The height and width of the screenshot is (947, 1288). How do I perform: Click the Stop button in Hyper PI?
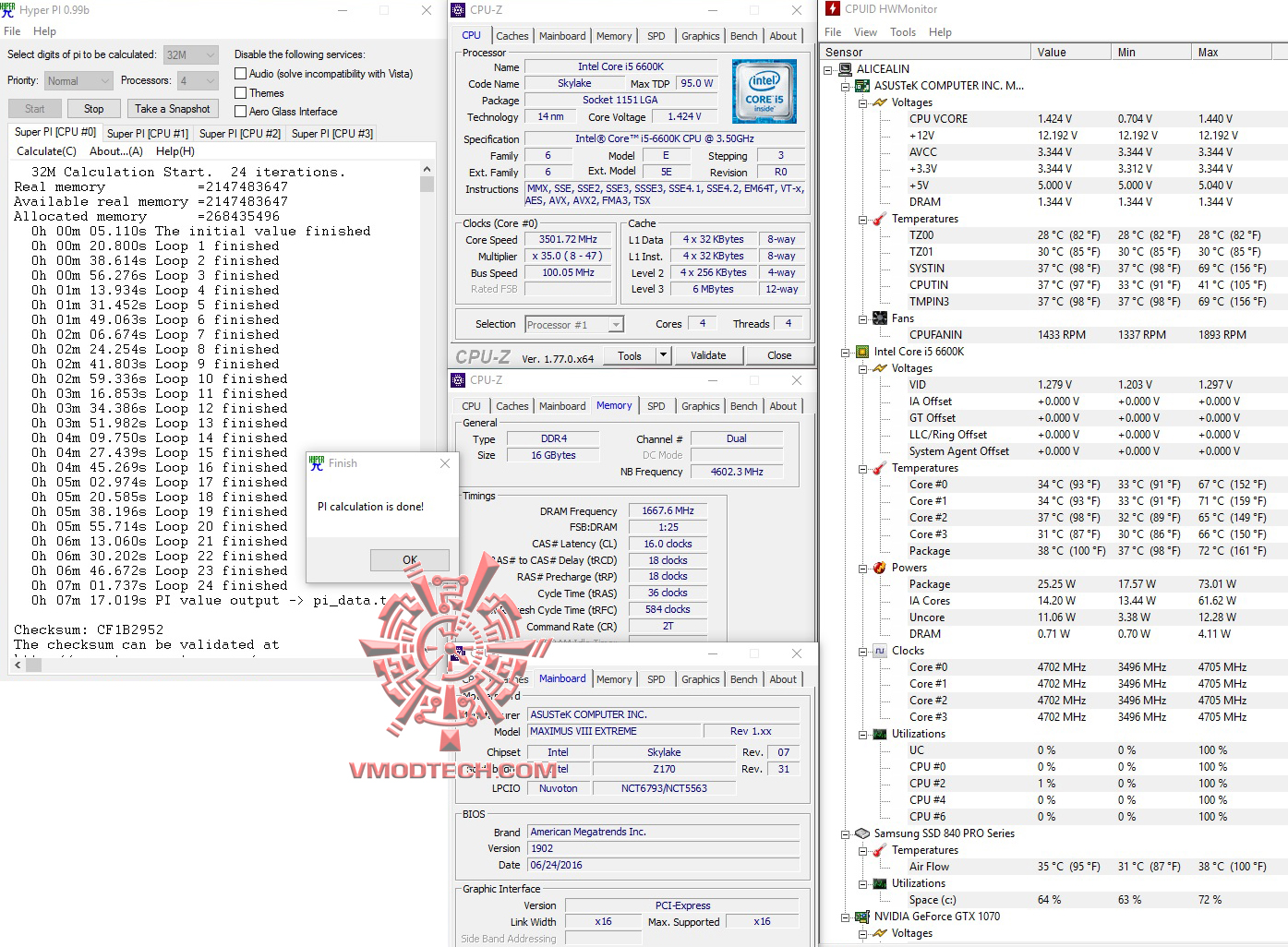[94, 109]
